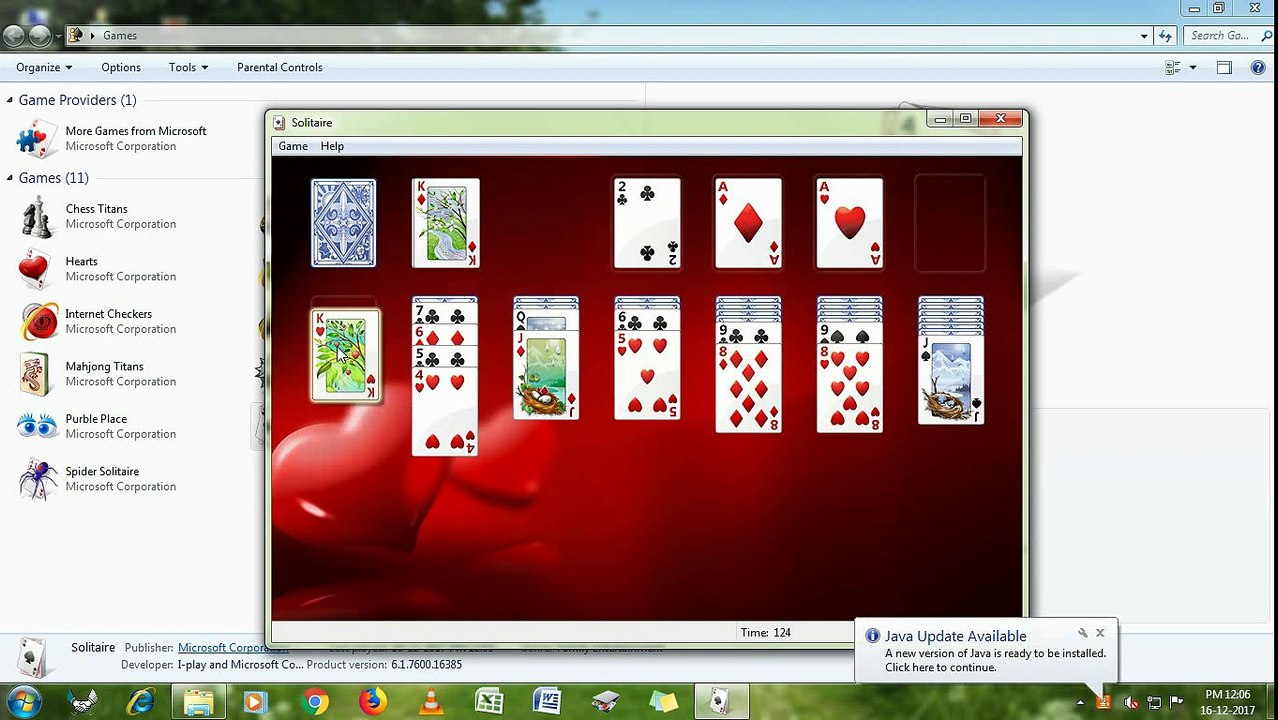Select the 9 of spades tableau card
The height and width of the screenshot is (720, 1278).
[849, 334]
